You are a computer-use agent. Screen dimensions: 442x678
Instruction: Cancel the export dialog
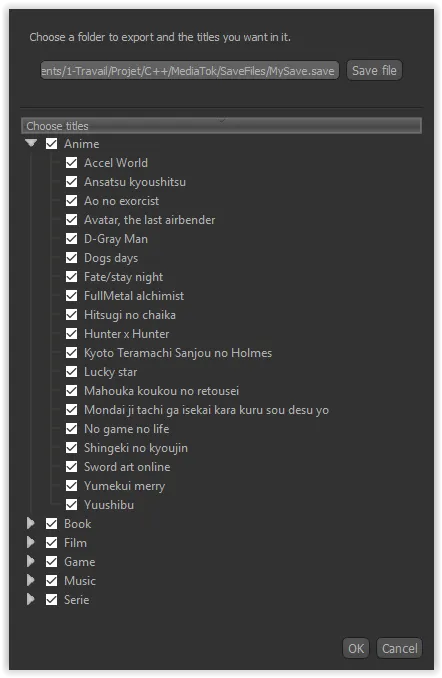pos(399,648)
